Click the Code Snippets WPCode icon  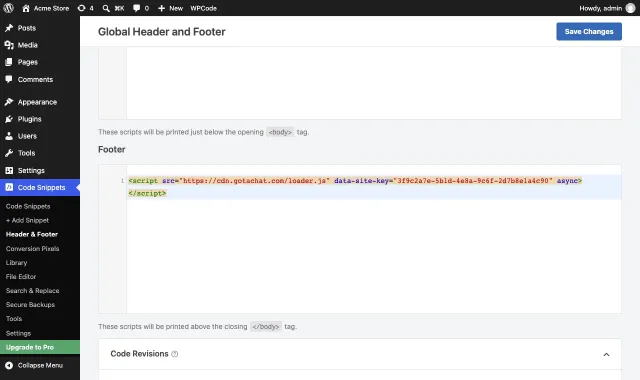click(x=9, y=187)
